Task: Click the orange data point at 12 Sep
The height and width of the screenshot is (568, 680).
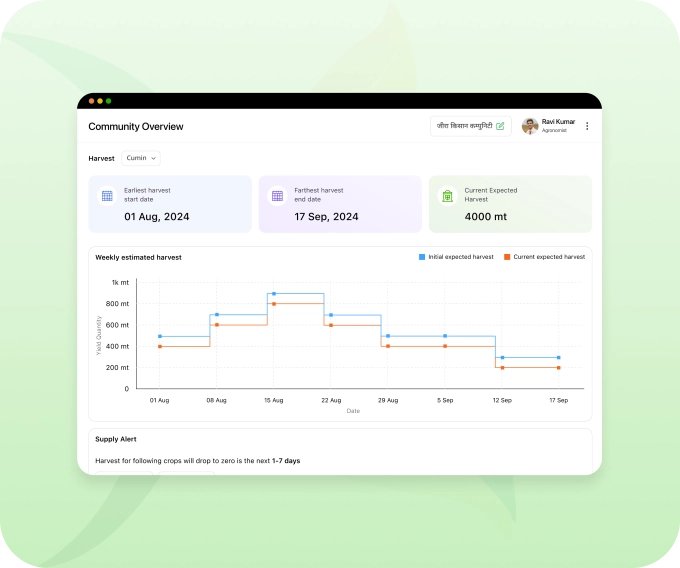Action: pyautogui.click(x=502, y=368)
